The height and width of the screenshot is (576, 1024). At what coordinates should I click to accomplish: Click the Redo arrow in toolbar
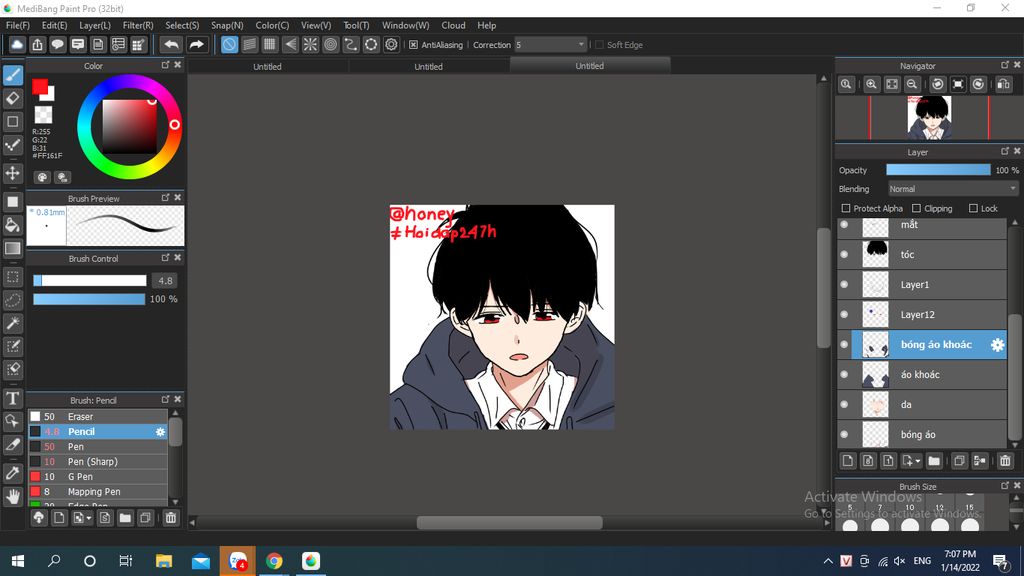click(196, 44)
